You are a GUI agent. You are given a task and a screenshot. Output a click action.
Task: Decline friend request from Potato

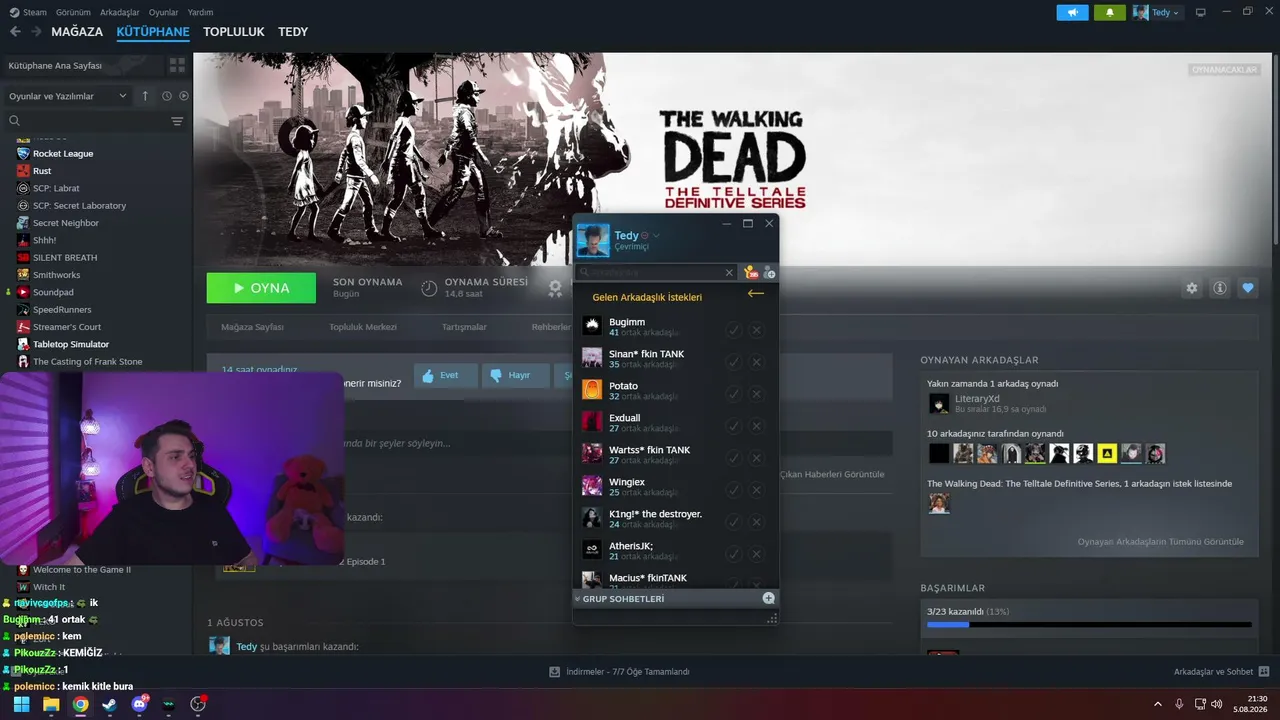(x=756, y=394)
